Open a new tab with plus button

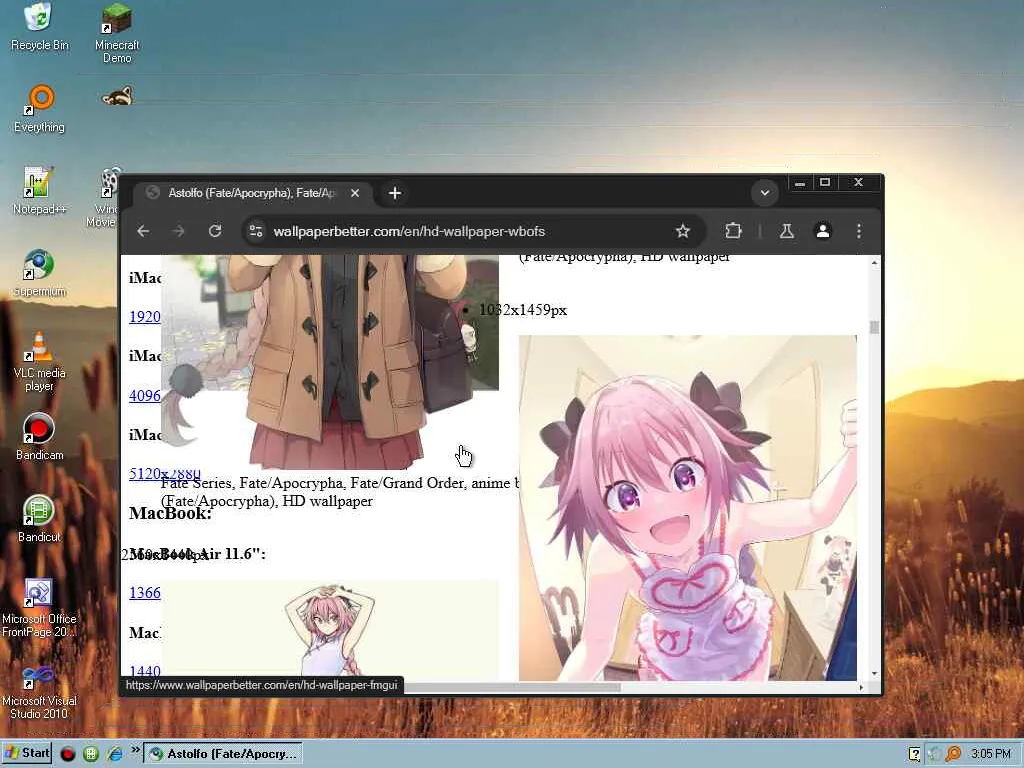[x=394, y=193]
